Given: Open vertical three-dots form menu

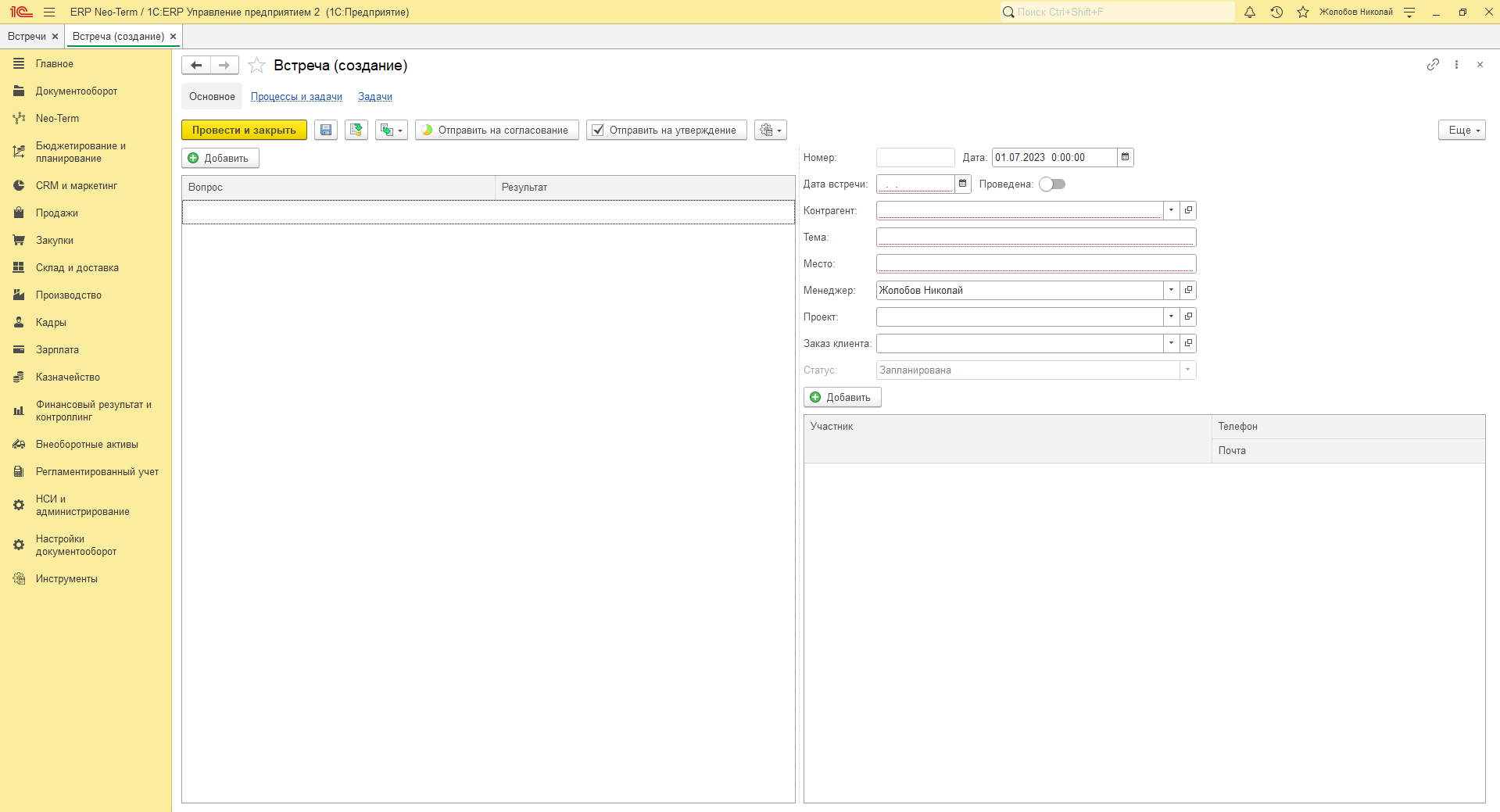Looking at the screenshot, I should tap(1456, 65).
